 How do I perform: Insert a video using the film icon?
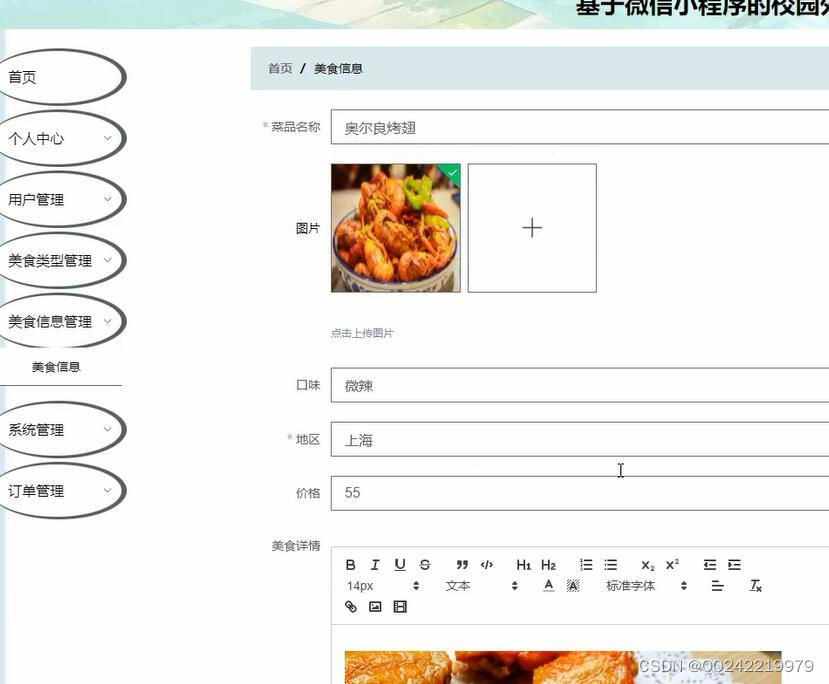[399, 606]
